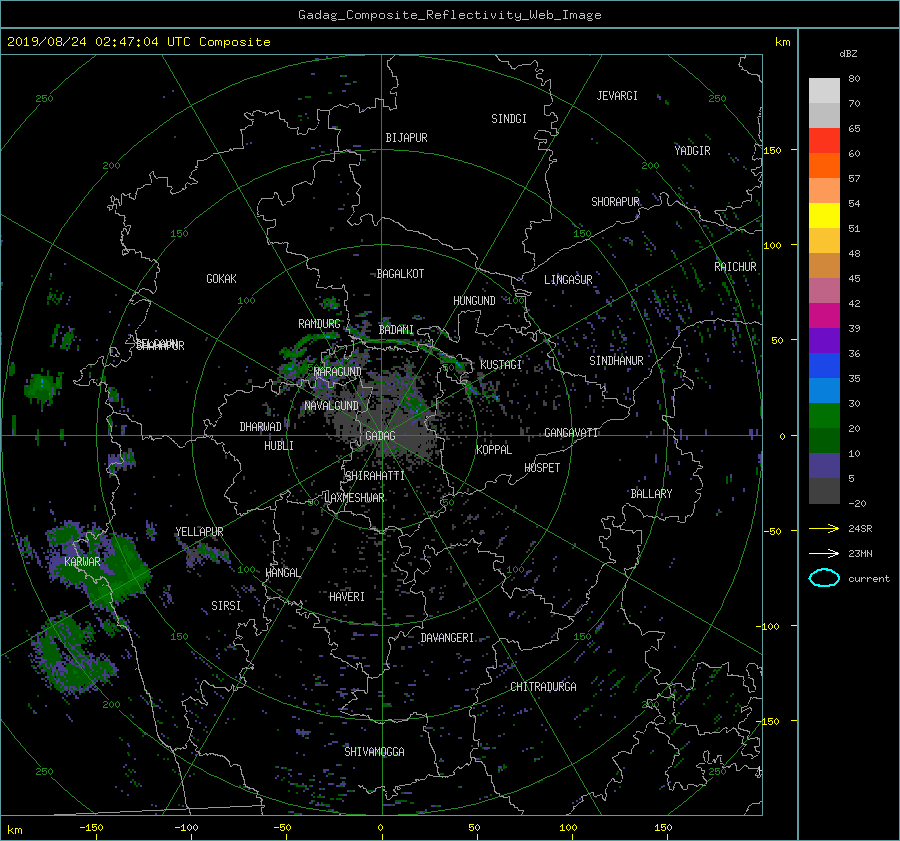
Task: Click the yellow 24SR arrow legend icon
Action: 824,528
